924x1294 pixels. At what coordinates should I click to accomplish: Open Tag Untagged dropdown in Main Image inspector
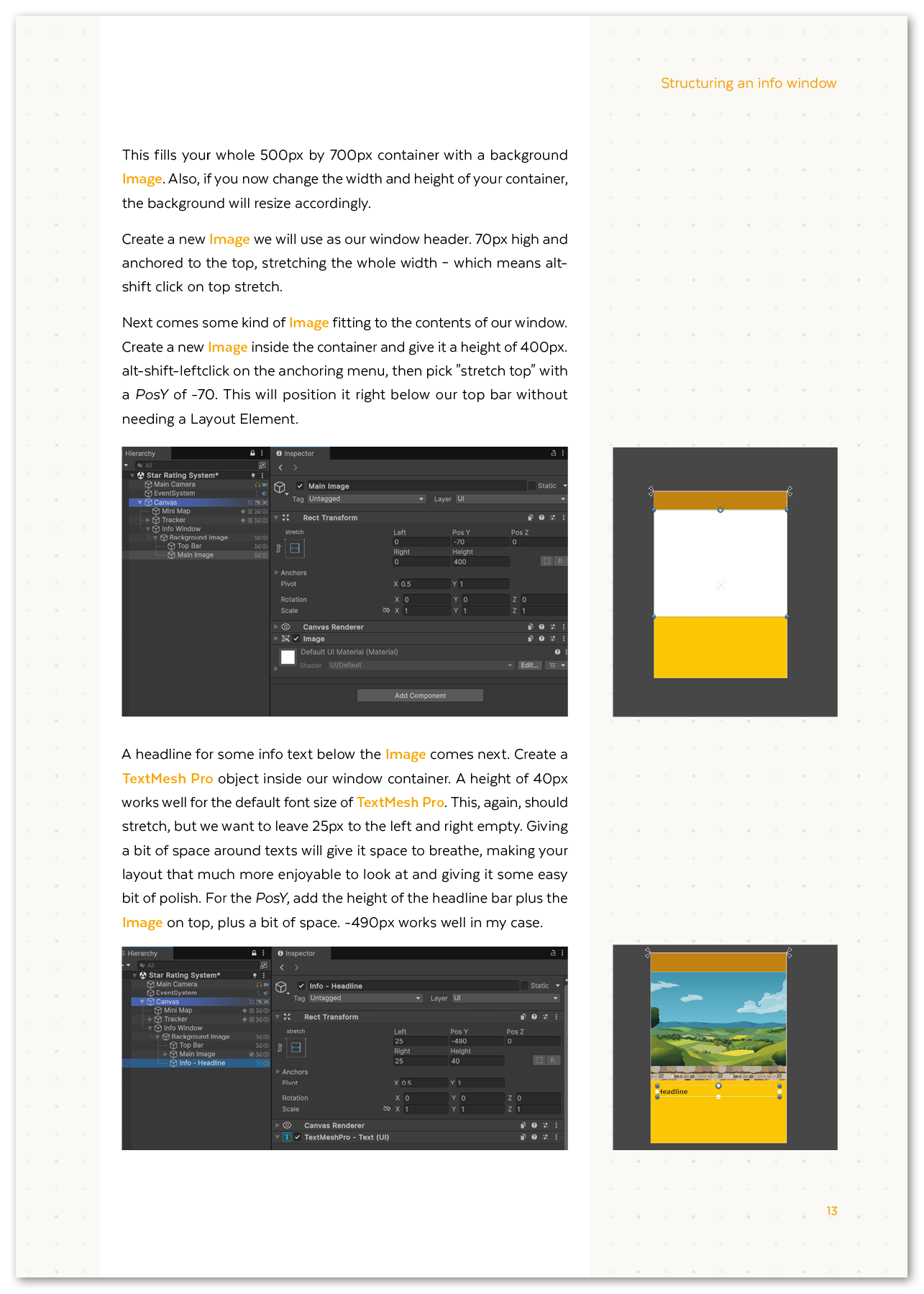pos(367,498)
